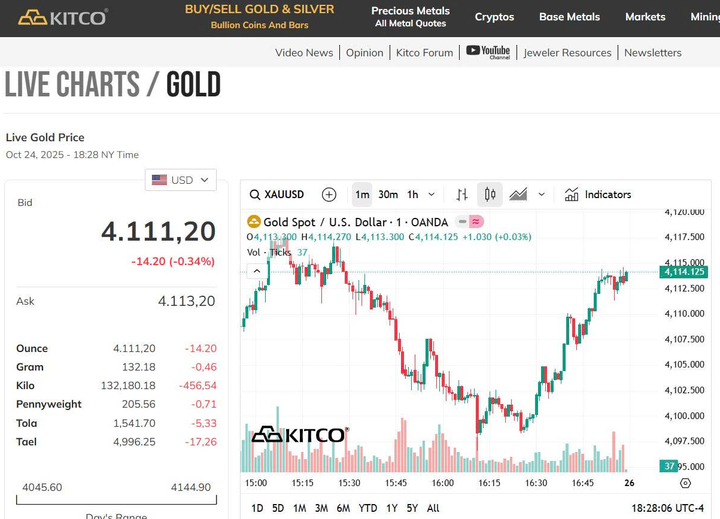720x519 pixels.
Task: Open the USD currency dropdown
Action: (x=181, y=180)
